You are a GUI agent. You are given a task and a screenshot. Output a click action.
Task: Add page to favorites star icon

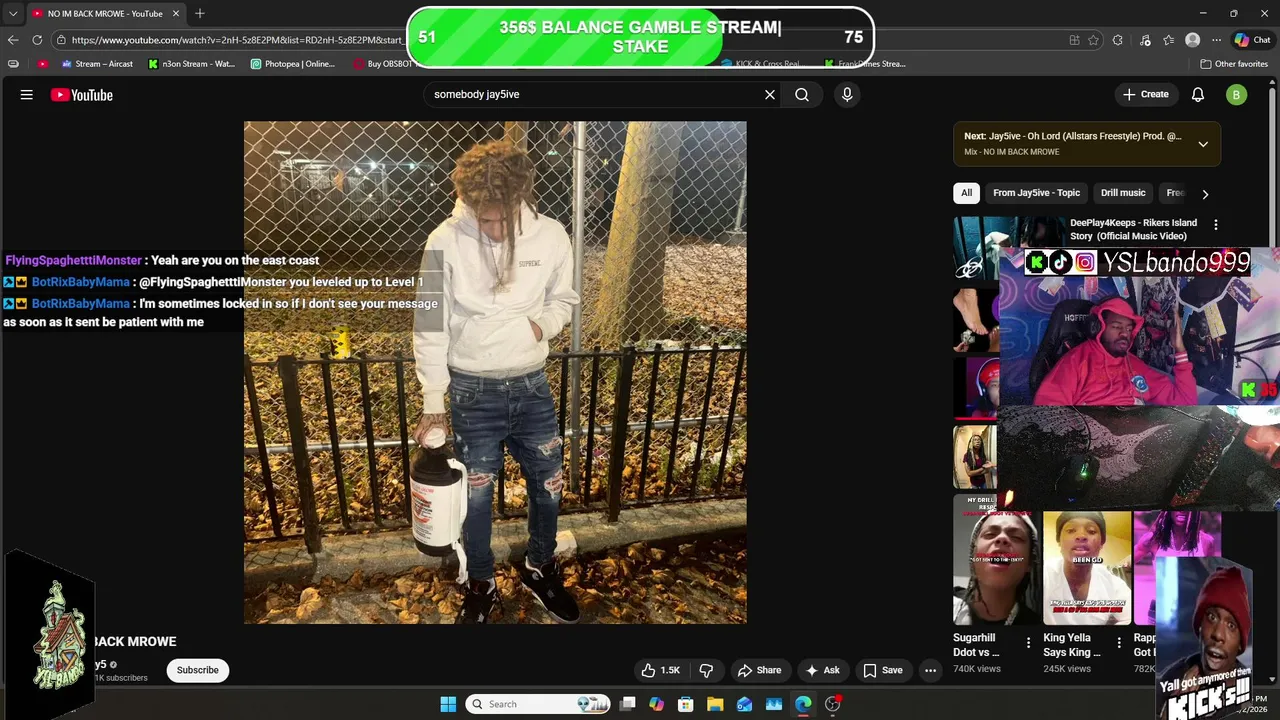coord(1093,40)
